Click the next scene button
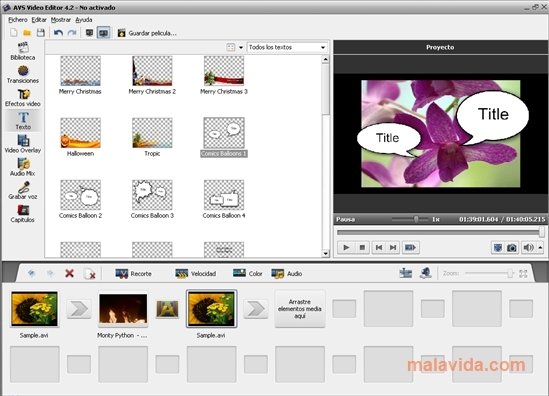The width and height of the screenshot is (549, 396). [410, 248]
